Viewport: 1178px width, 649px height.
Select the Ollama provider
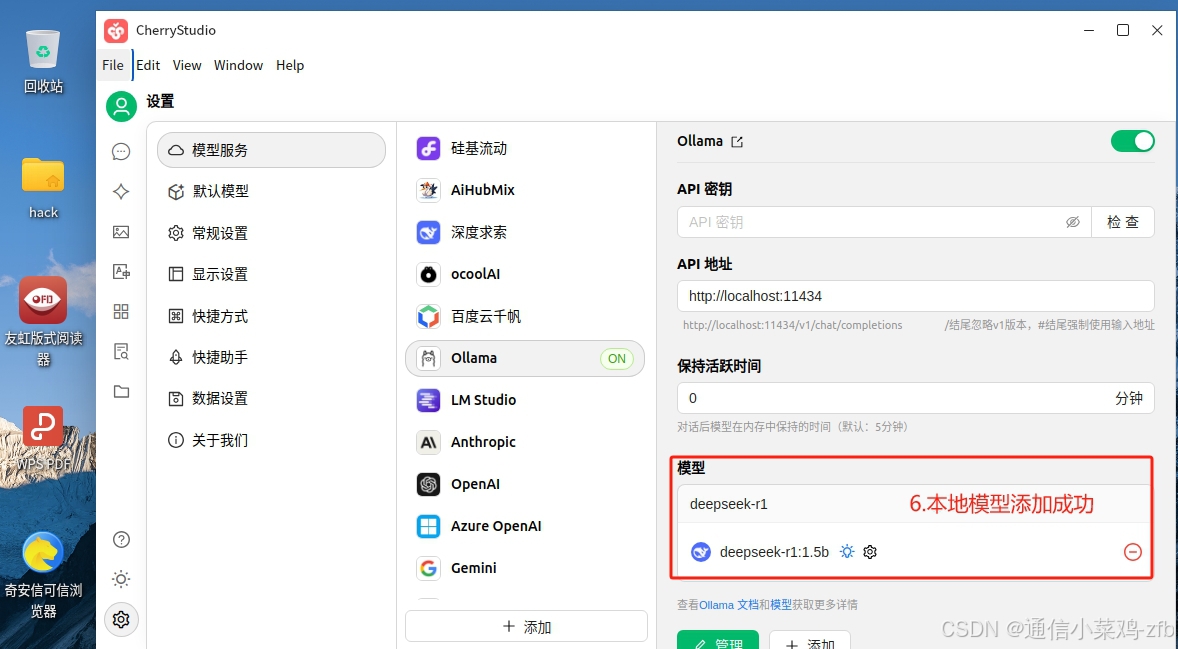tap(524, 358)
